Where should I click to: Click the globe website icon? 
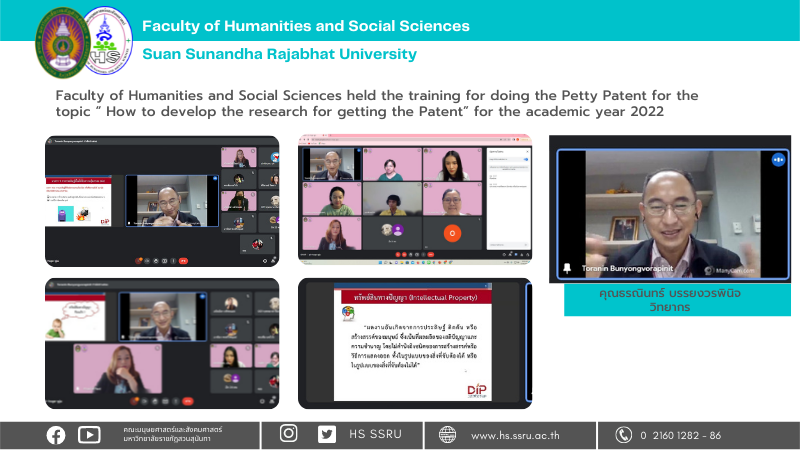click(447, 434)
